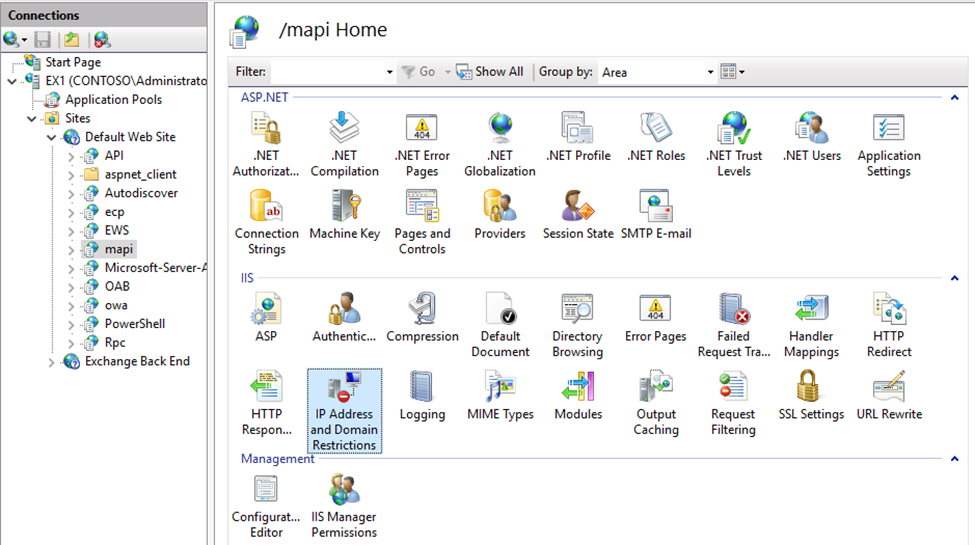Open .NET Users feature

click(811, 137)
